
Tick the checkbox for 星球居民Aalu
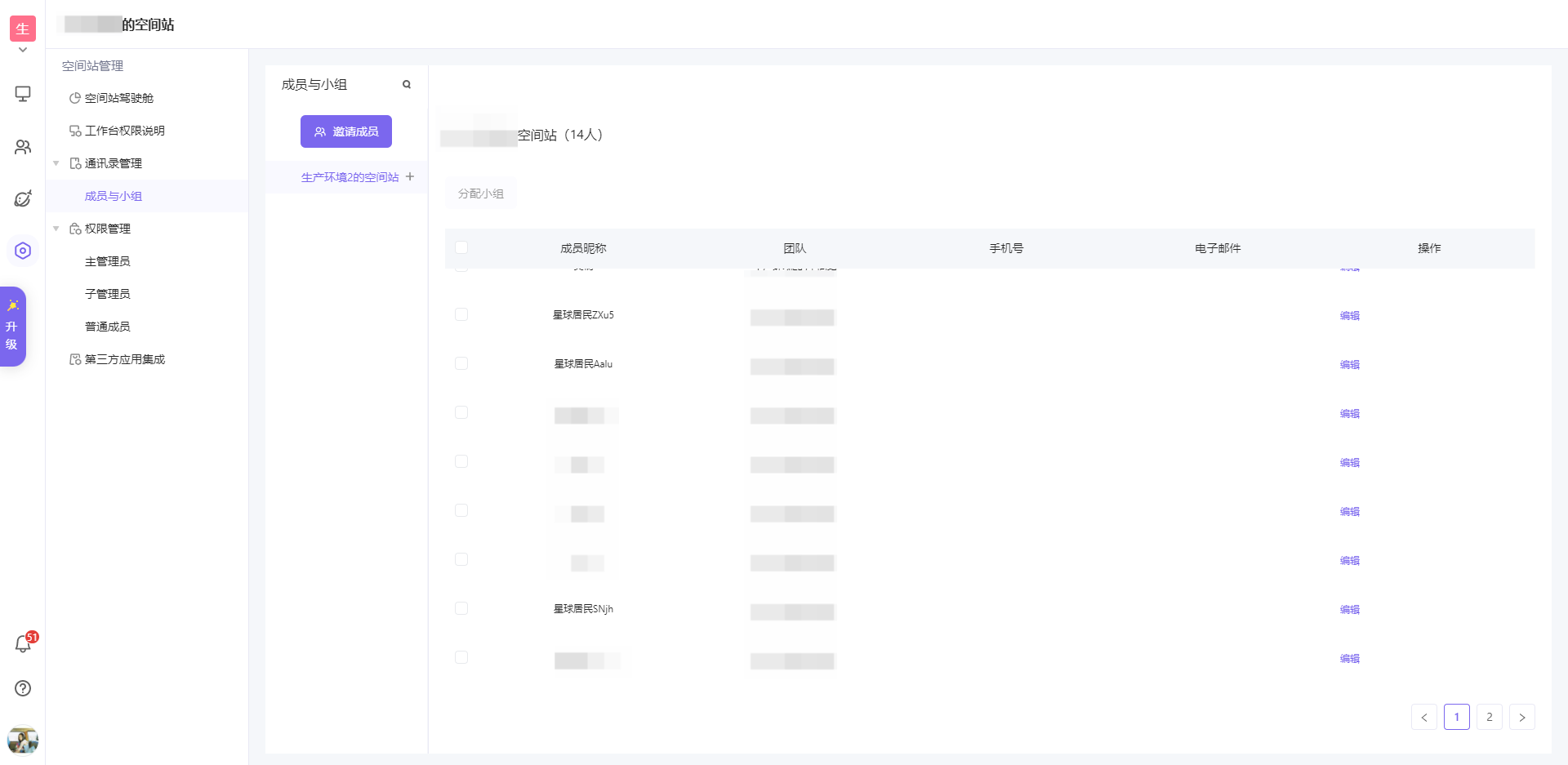point(461,363)
